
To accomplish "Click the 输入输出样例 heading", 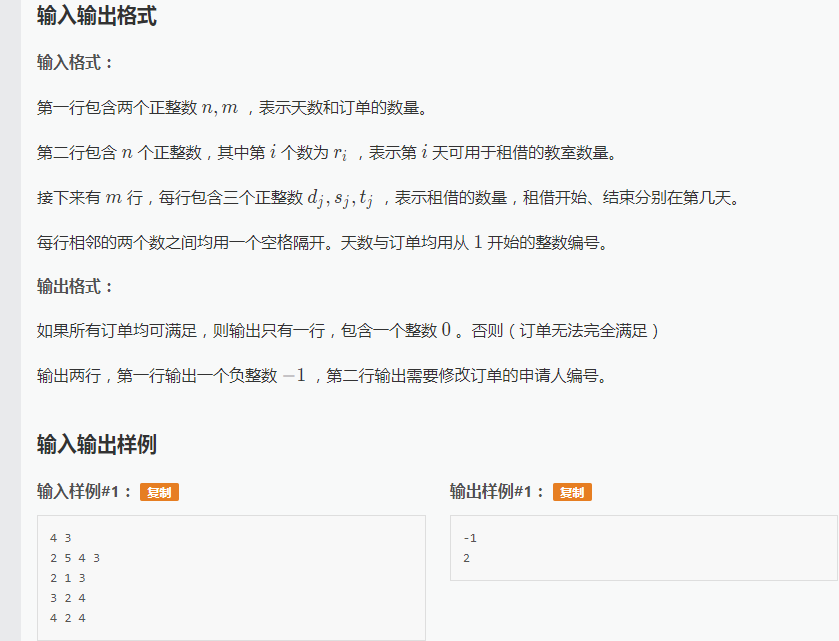I will click(x=97, y=444).
